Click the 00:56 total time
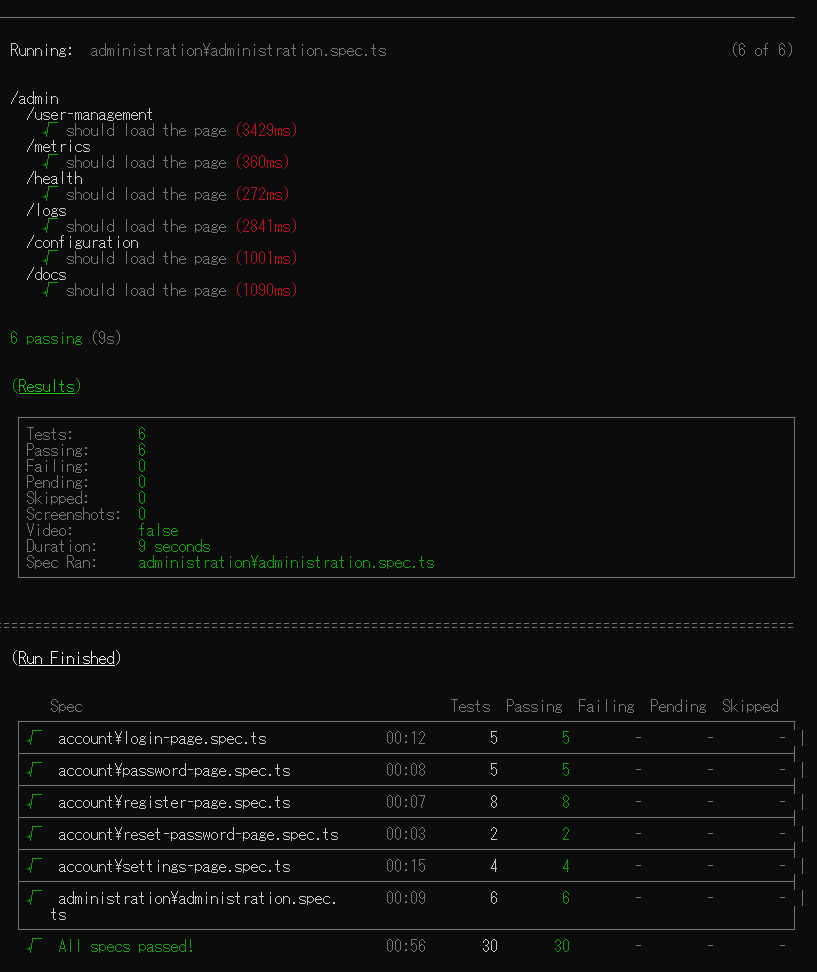 [x=406, y=946]
